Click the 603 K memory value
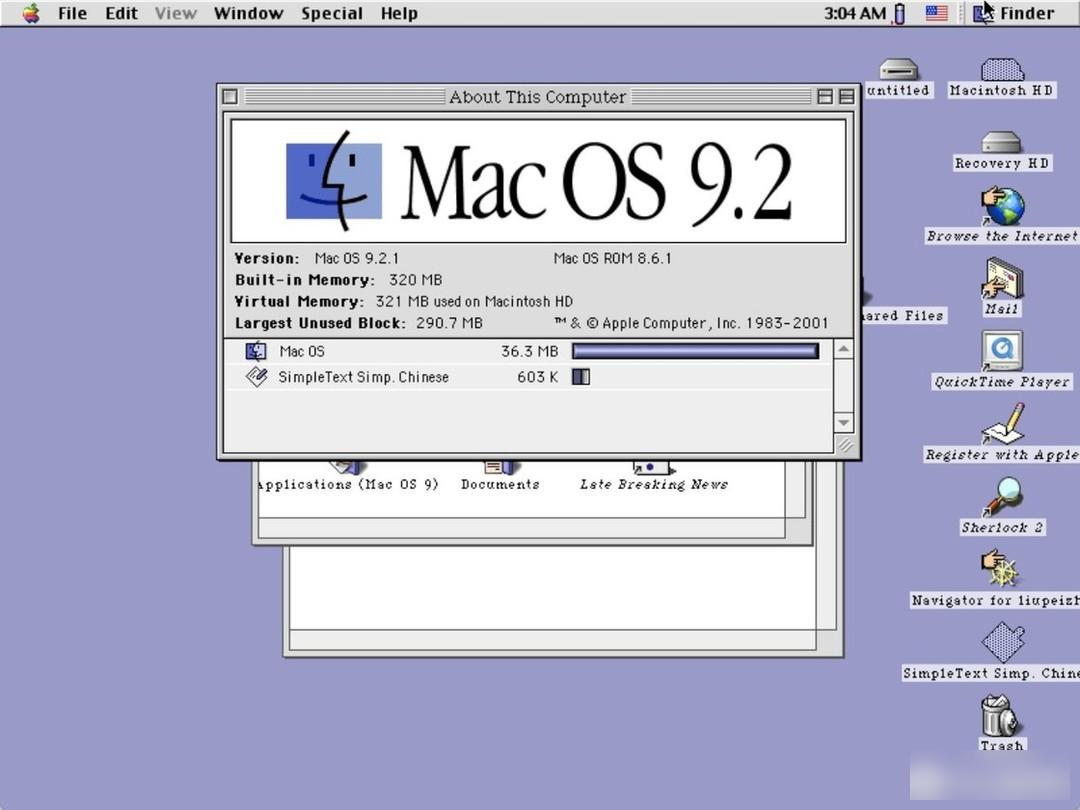The width and height of the screenshot is (1080, 810). point(537,377)
